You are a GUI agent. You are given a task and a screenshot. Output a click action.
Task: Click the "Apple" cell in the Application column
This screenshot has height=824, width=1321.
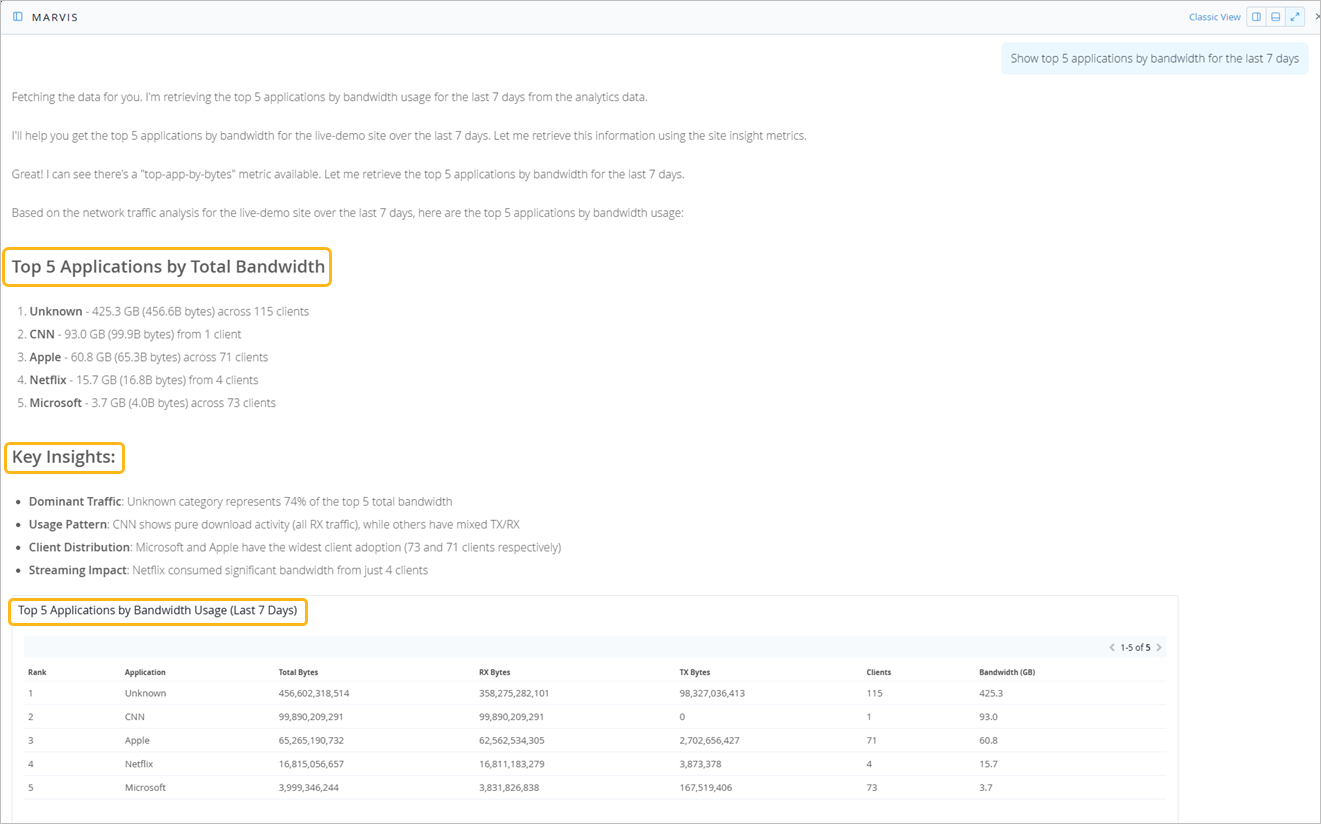click(x=137, y=741)
